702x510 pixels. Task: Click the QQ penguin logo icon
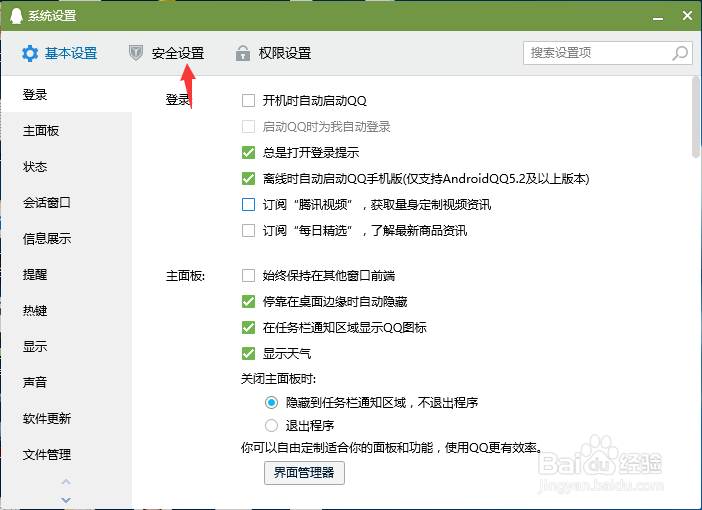click(x=16, y=16)
